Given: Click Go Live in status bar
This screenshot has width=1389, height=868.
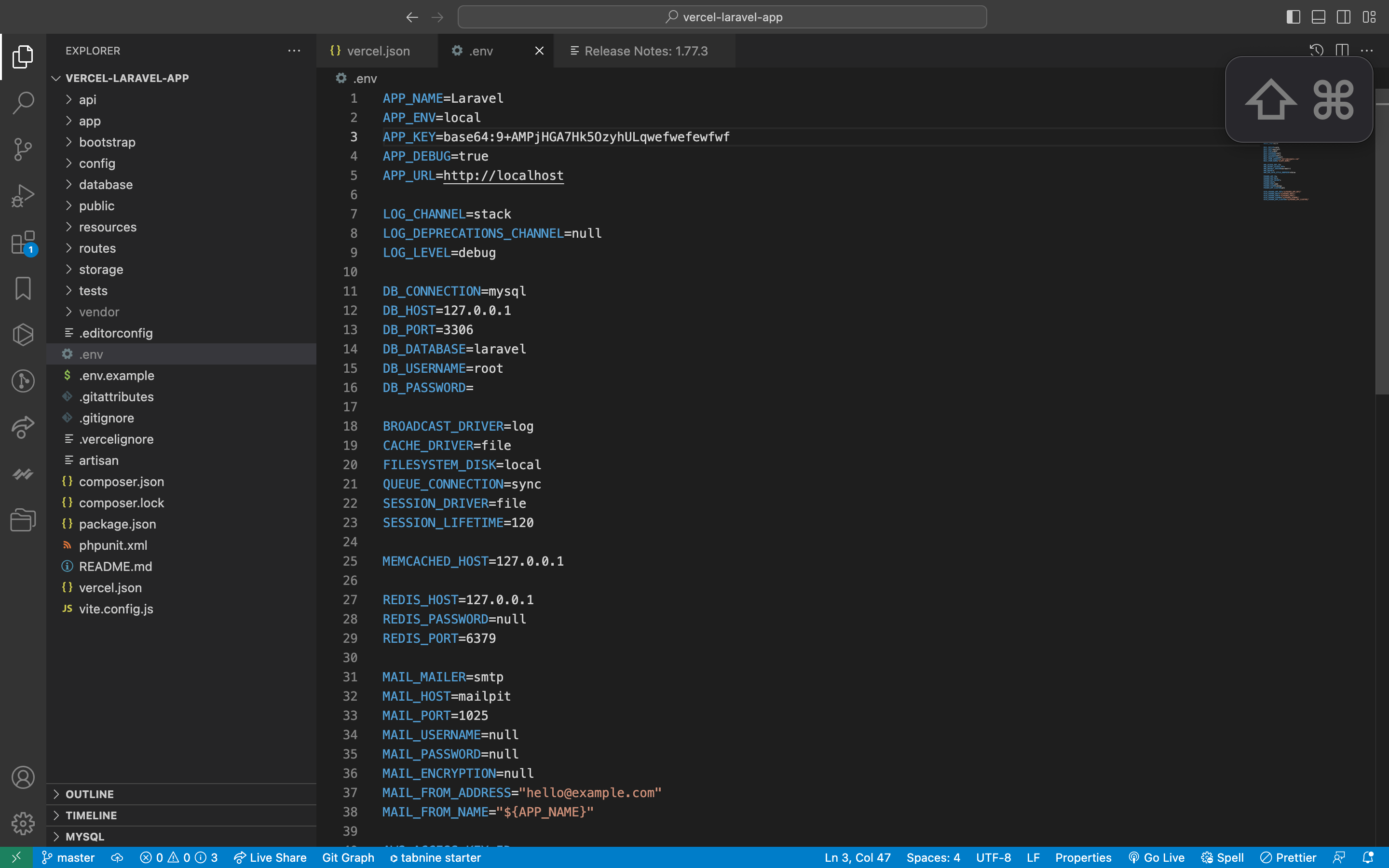Looking at the screenshot, I should 1157,858.
